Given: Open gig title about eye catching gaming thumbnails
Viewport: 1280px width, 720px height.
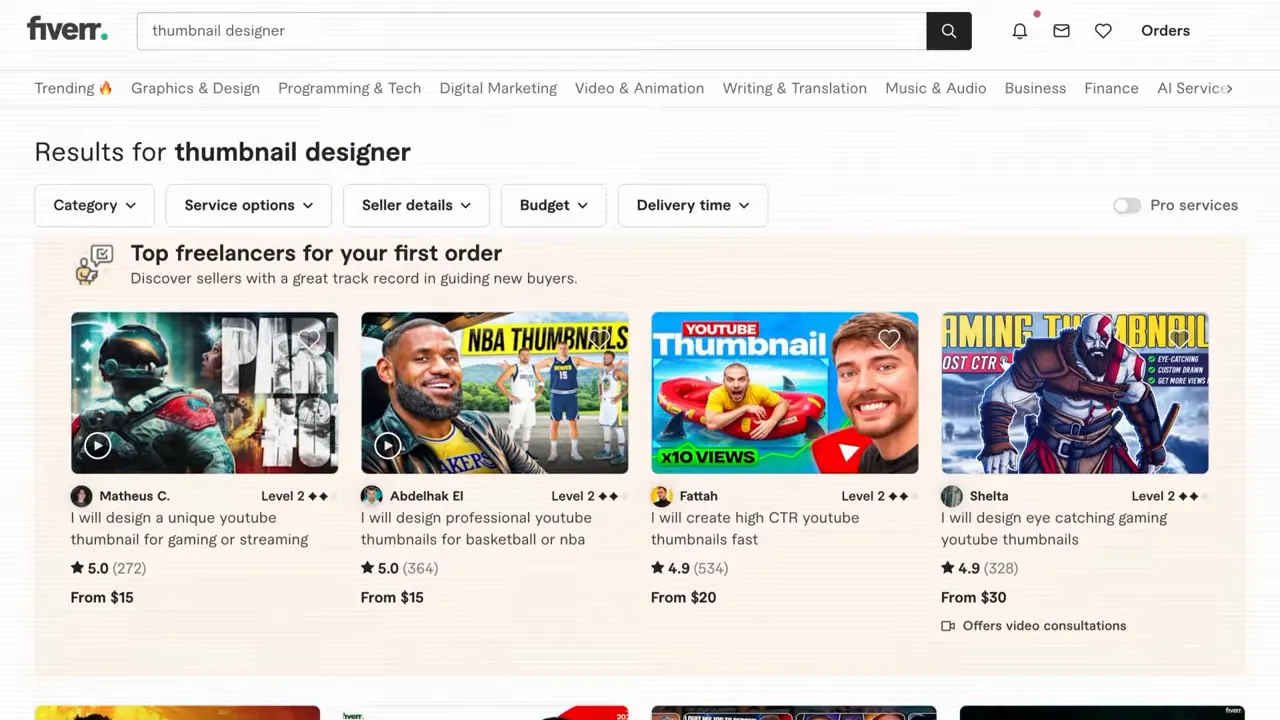Looking at the screenshot, I should coord(1054,528).
